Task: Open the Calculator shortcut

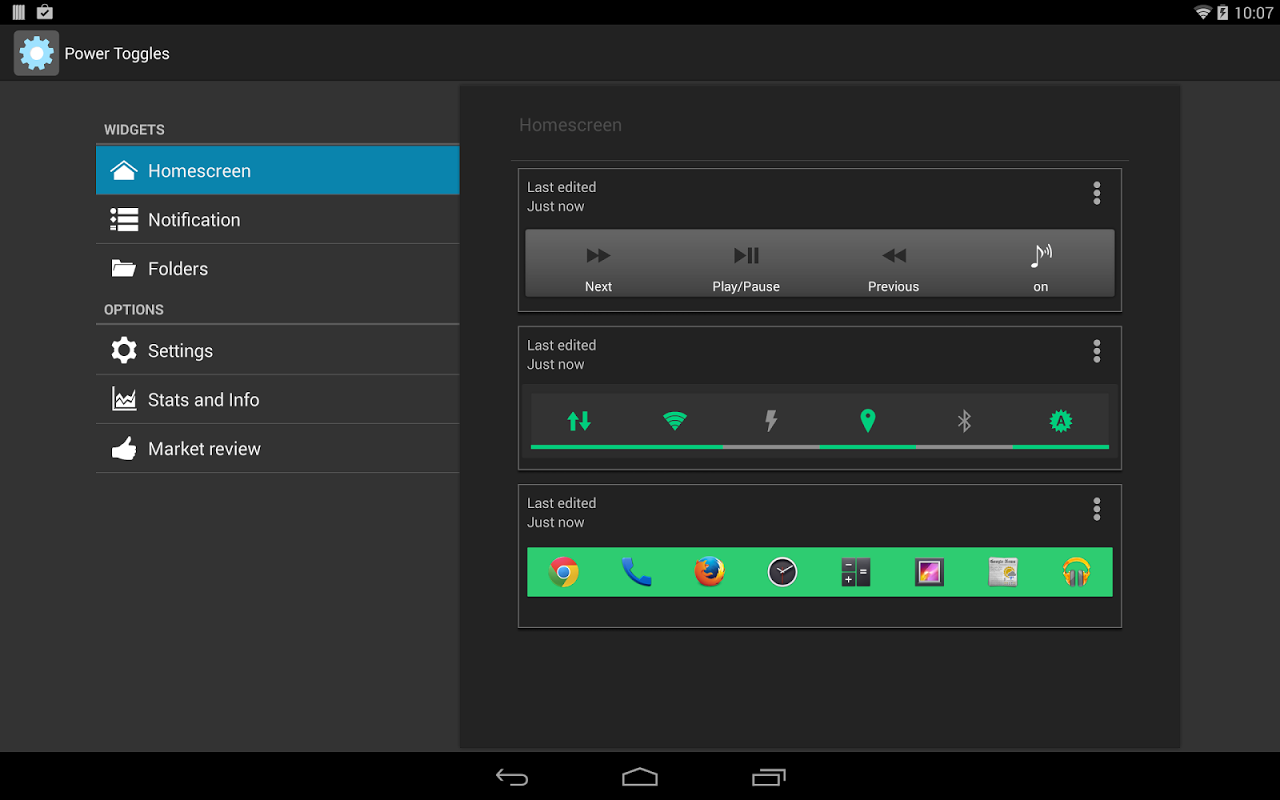Action: (x=855, y=572)
